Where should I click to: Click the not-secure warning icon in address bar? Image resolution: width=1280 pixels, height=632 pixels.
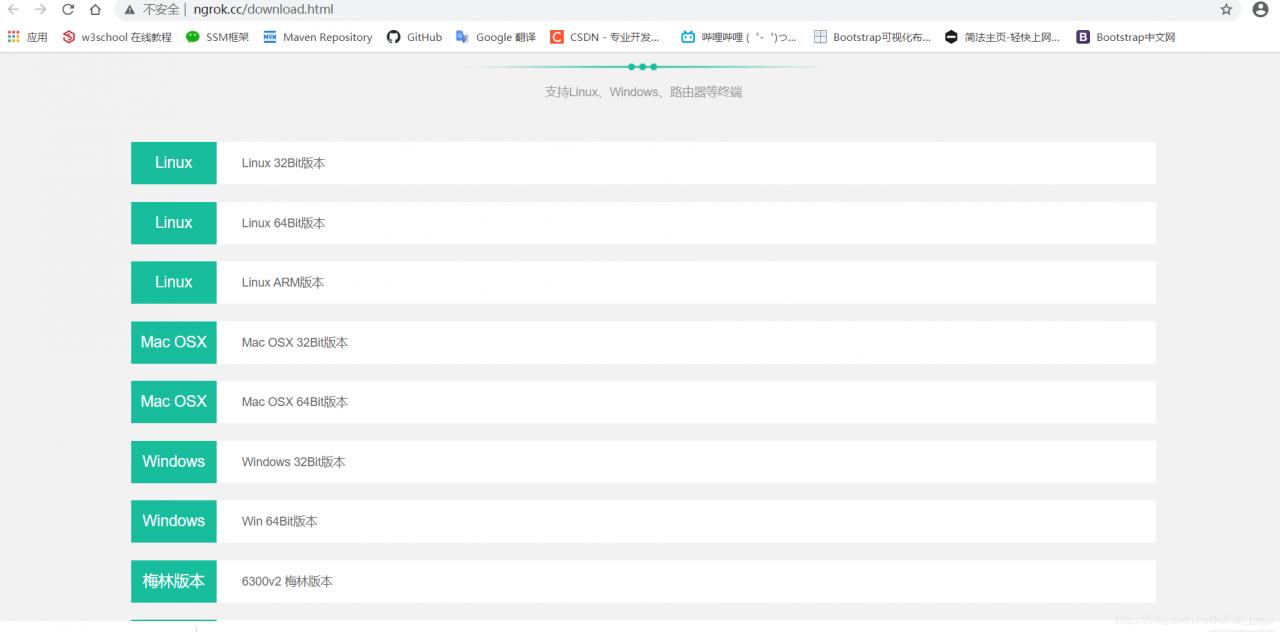click(129, 9)
